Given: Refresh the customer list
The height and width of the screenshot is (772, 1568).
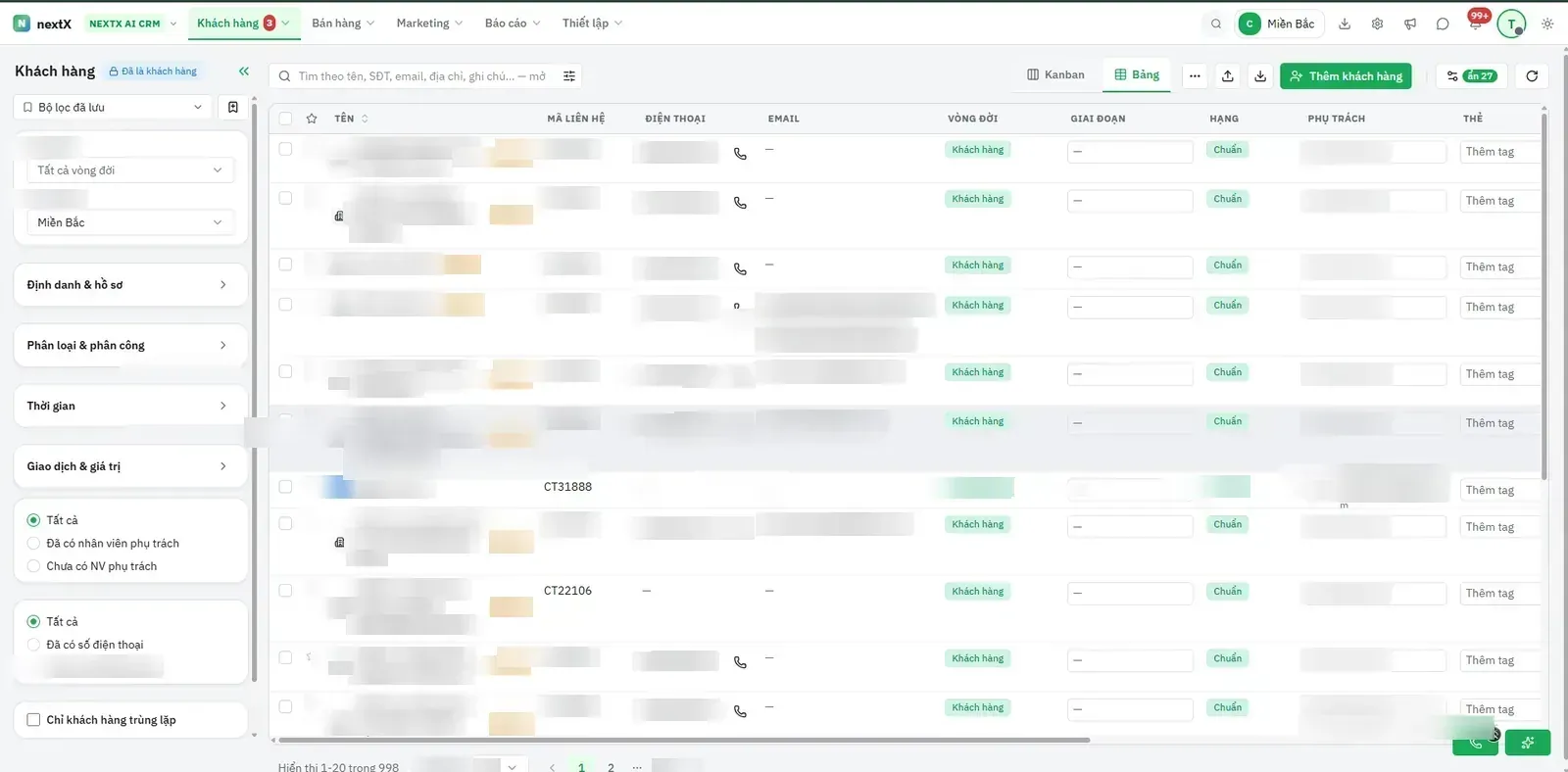Looking at the screenshot, I should [1532, 75].
